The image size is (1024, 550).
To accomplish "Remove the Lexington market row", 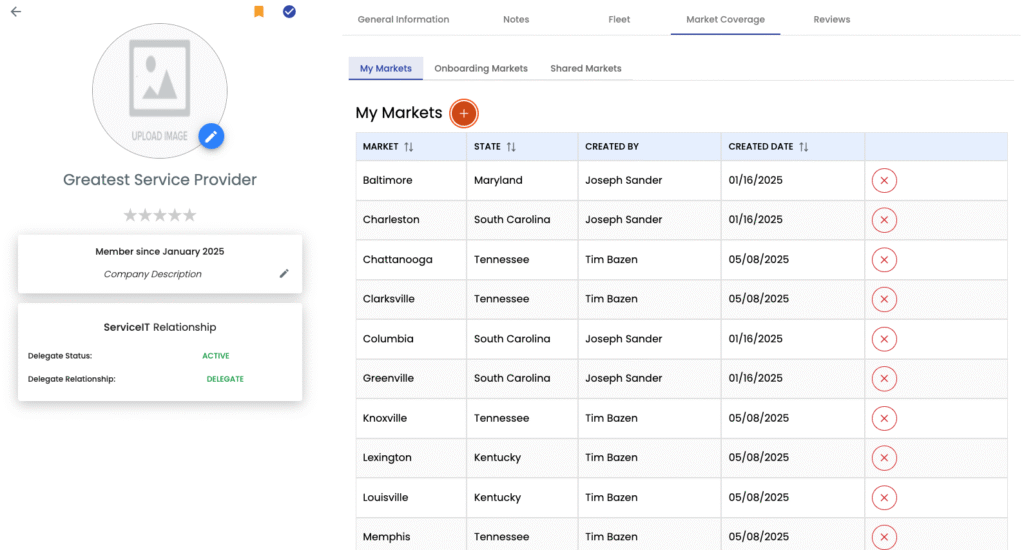I will 884,458.
